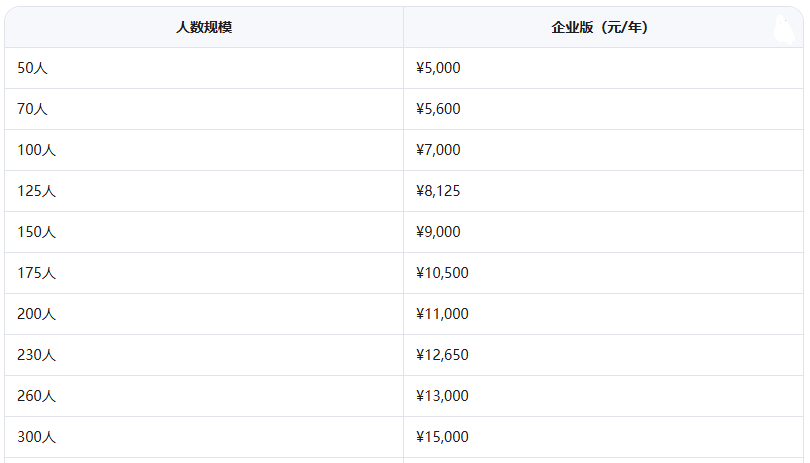Click the 企业版（元/年） column header

pyautogui.click(x=599, y=27)
